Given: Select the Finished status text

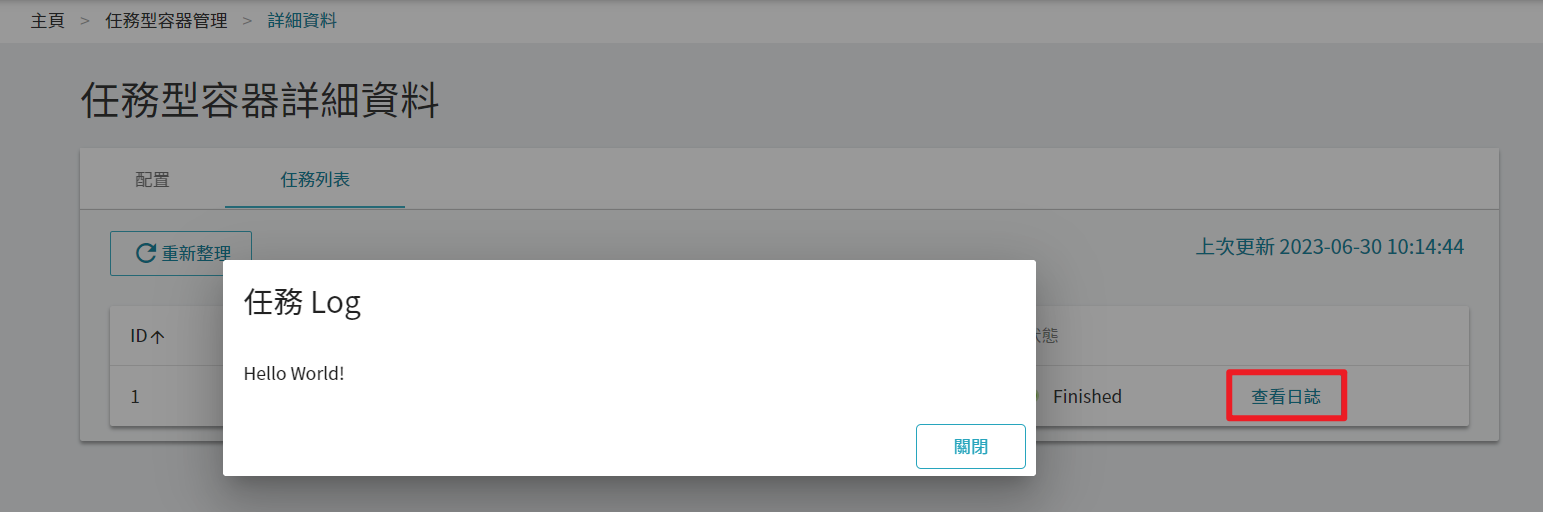Looking at the screenshot, I should point(1087,397).
